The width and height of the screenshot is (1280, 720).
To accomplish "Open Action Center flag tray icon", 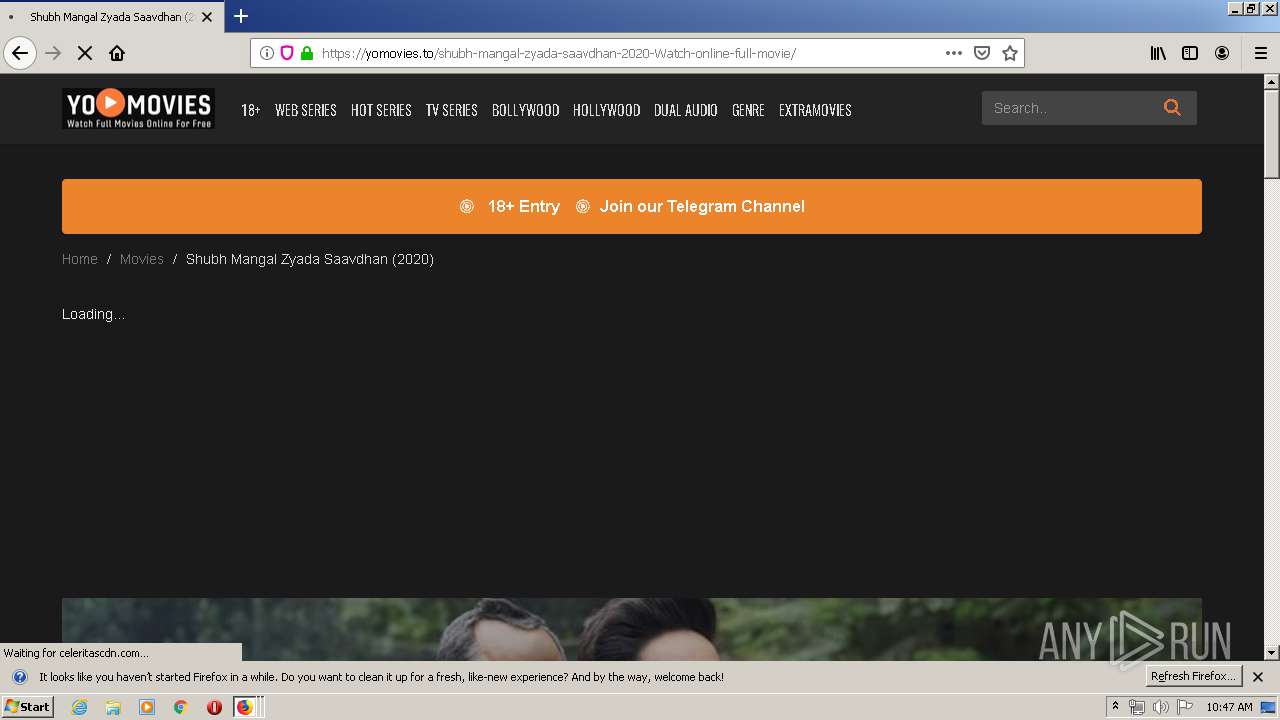I will [1185, 707].
